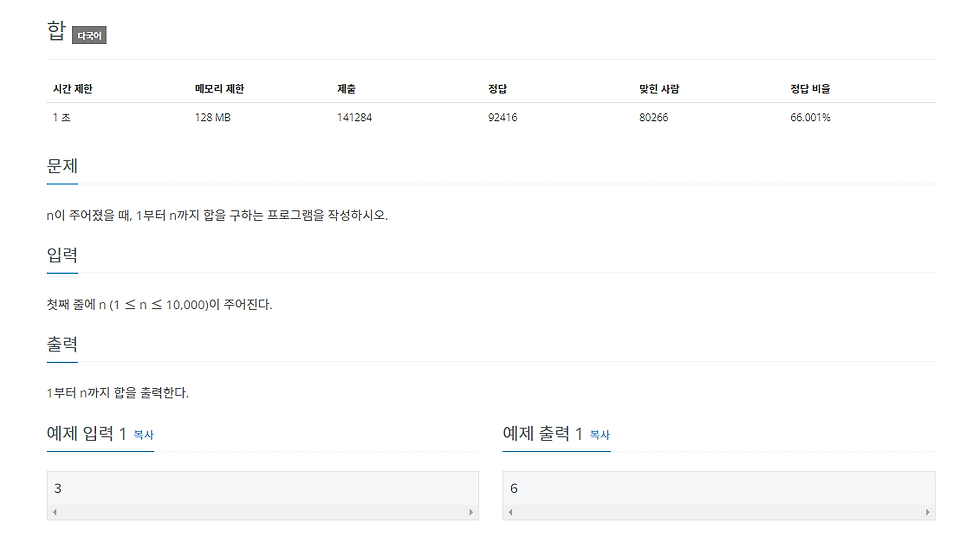Click the output description 1부터 n까지 합을 출력한다
The width and height of the screenshot is (960, 536).
coord(118,393)
